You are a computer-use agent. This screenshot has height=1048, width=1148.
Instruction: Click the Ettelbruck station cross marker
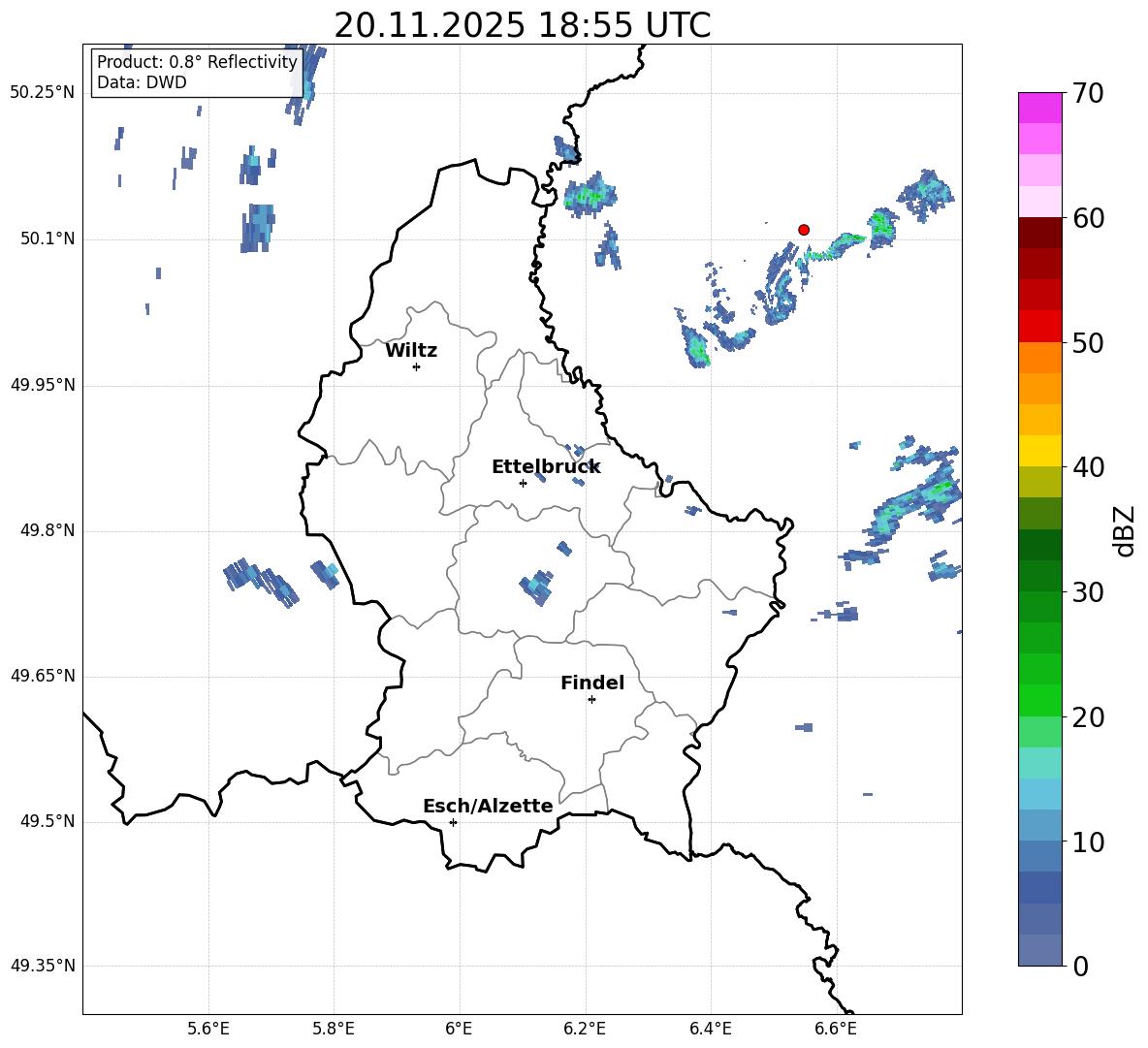coord(523,483)
